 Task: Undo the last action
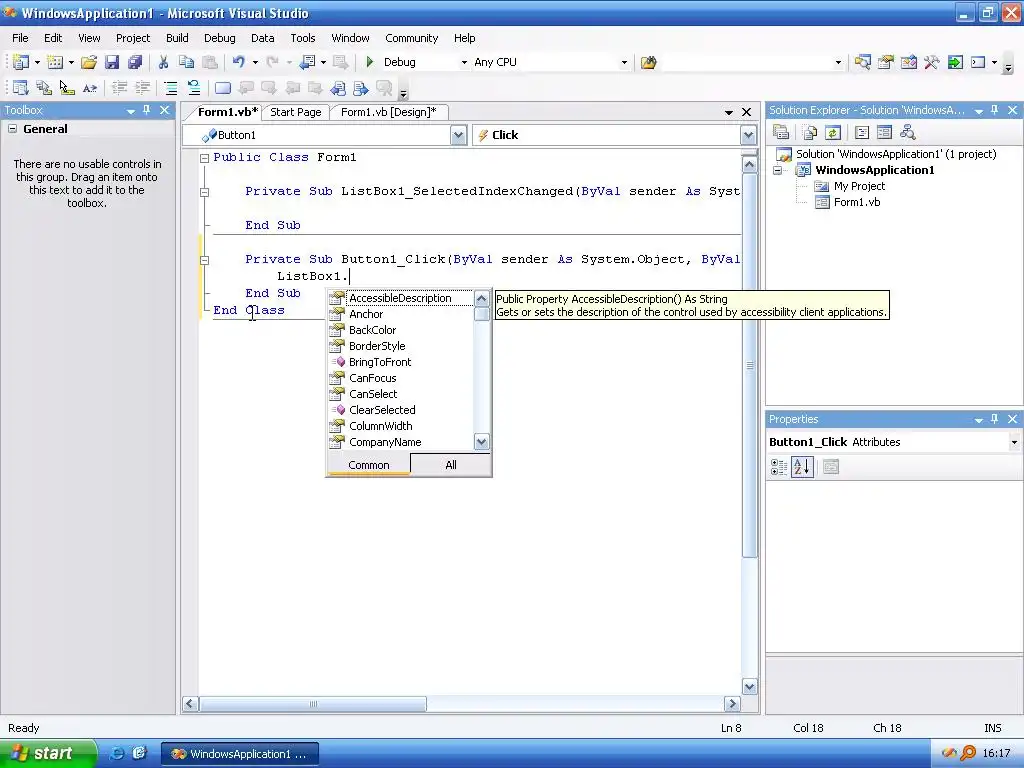pos(238,62)
